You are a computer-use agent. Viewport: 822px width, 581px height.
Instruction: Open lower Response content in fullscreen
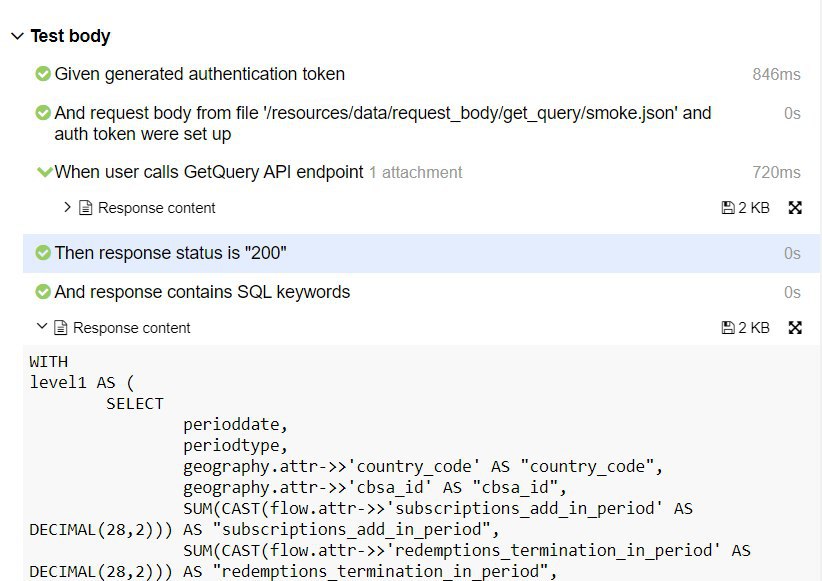point(795,328)
